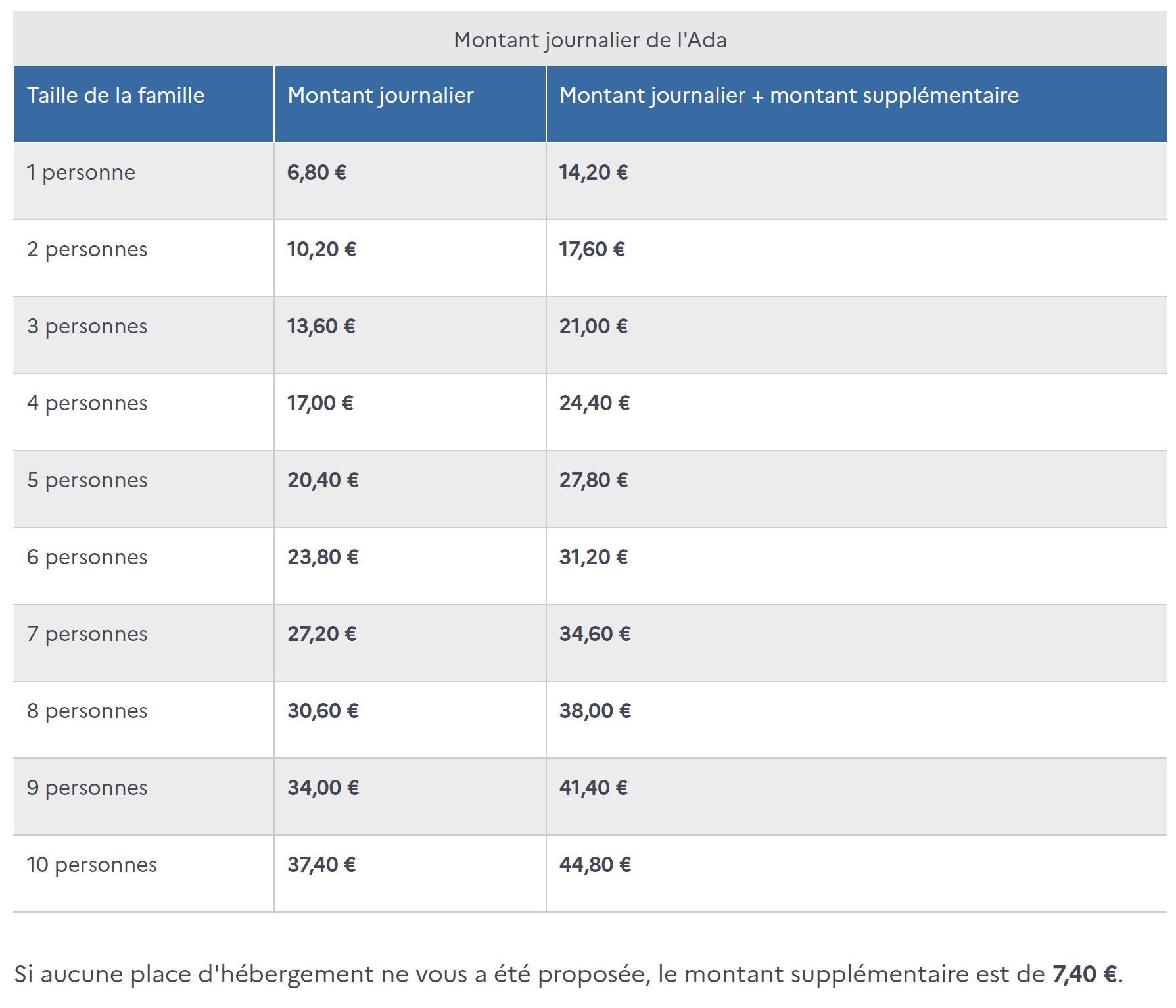Click the 'Montant journalier de l'Ada' table caption

590,40
